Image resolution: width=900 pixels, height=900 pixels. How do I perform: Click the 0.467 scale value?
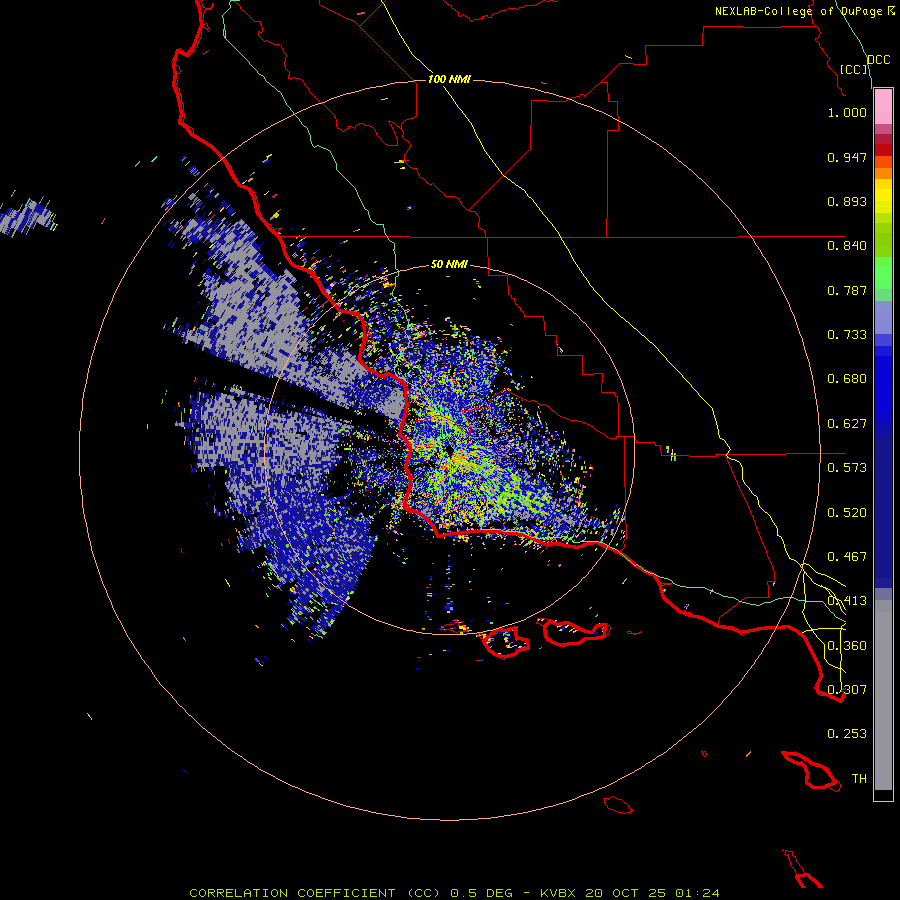click(847, 557)
